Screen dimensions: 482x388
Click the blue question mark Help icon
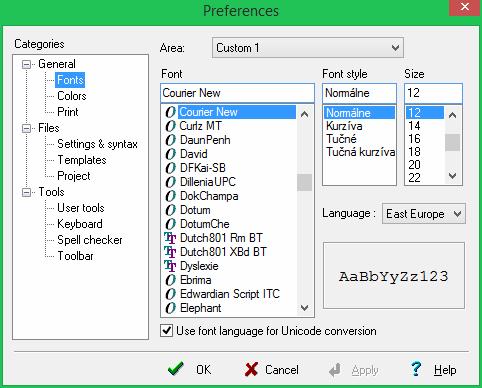pyautogui.click(x=416, y=369)
